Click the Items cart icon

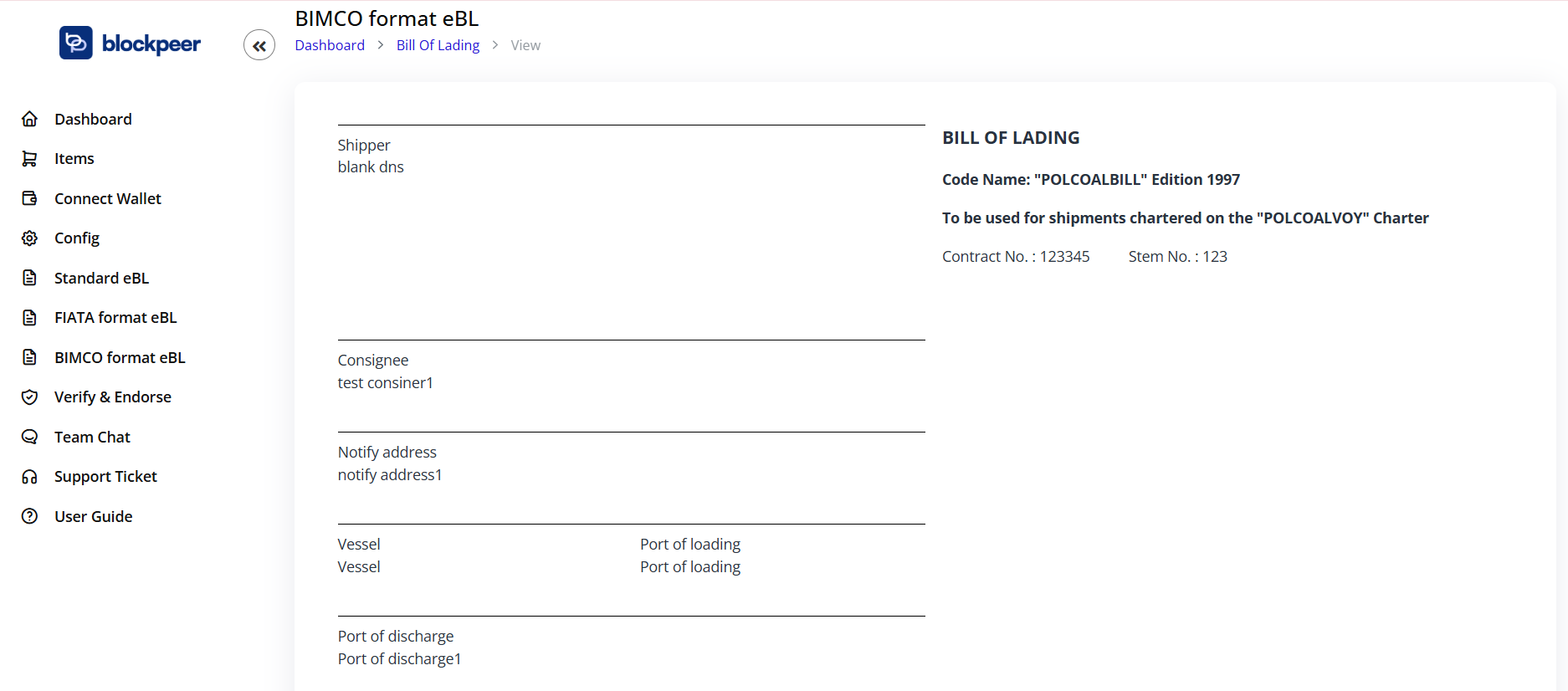(30, 159)
